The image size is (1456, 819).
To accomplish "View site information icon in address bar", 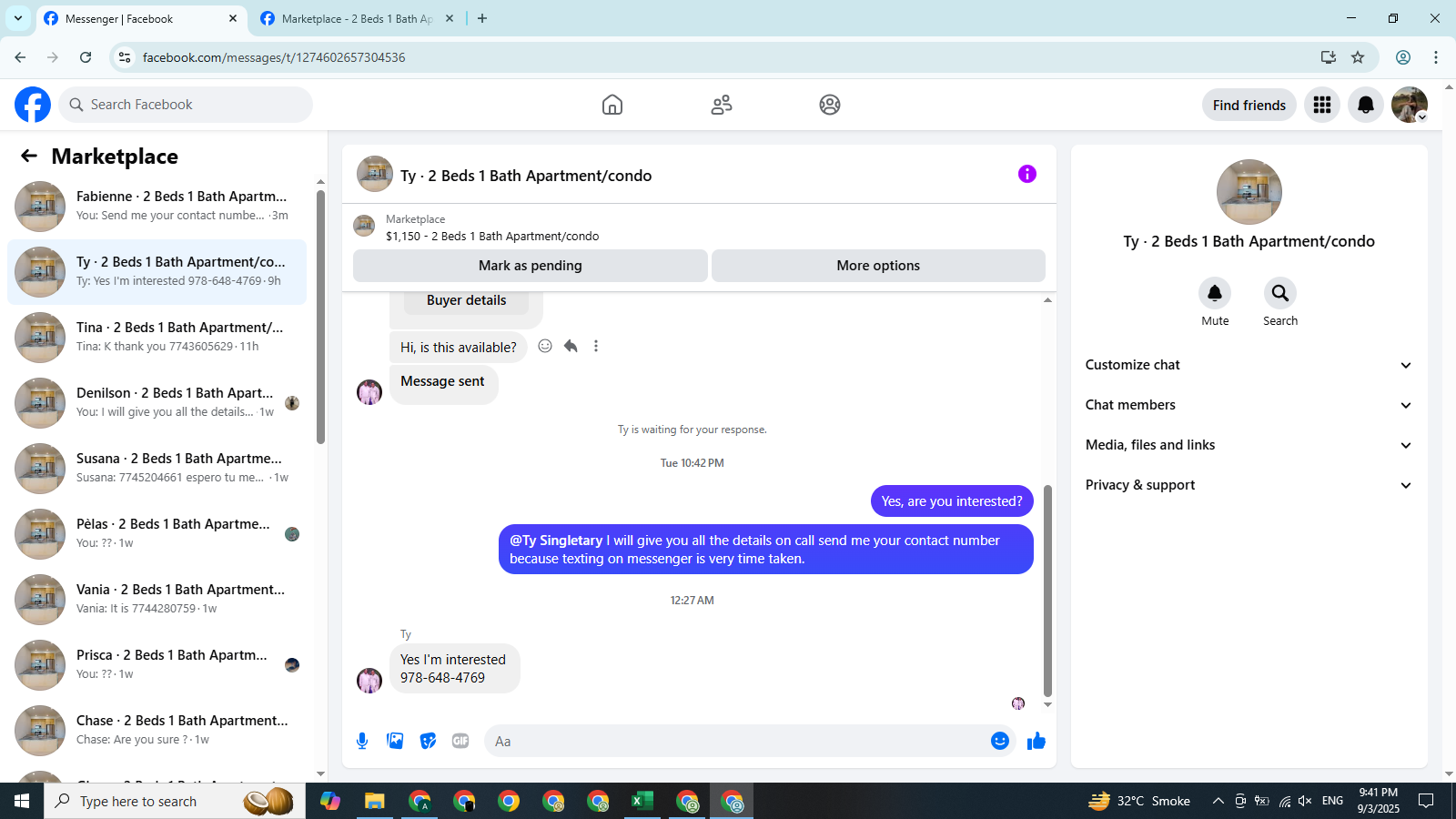I will (125, 57).
